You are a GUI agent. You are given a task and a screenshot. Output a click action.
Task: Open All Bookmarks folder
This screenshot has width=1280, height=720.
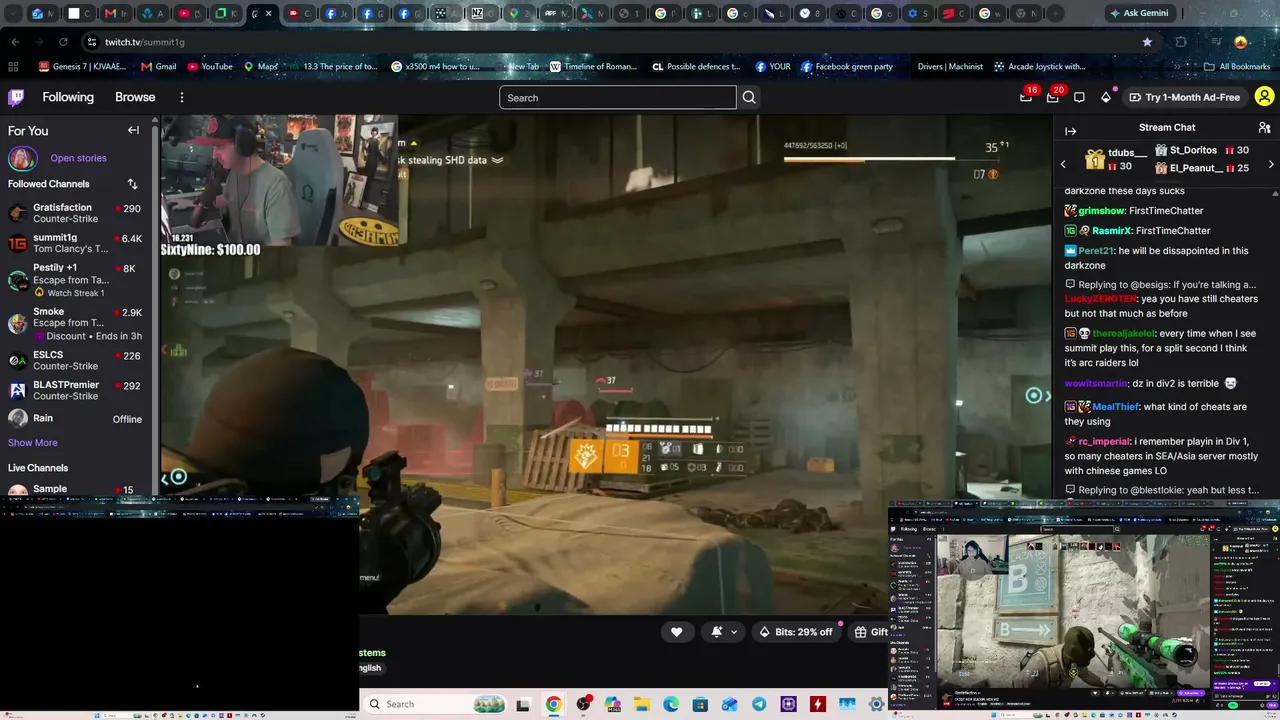click(1237, 67)
